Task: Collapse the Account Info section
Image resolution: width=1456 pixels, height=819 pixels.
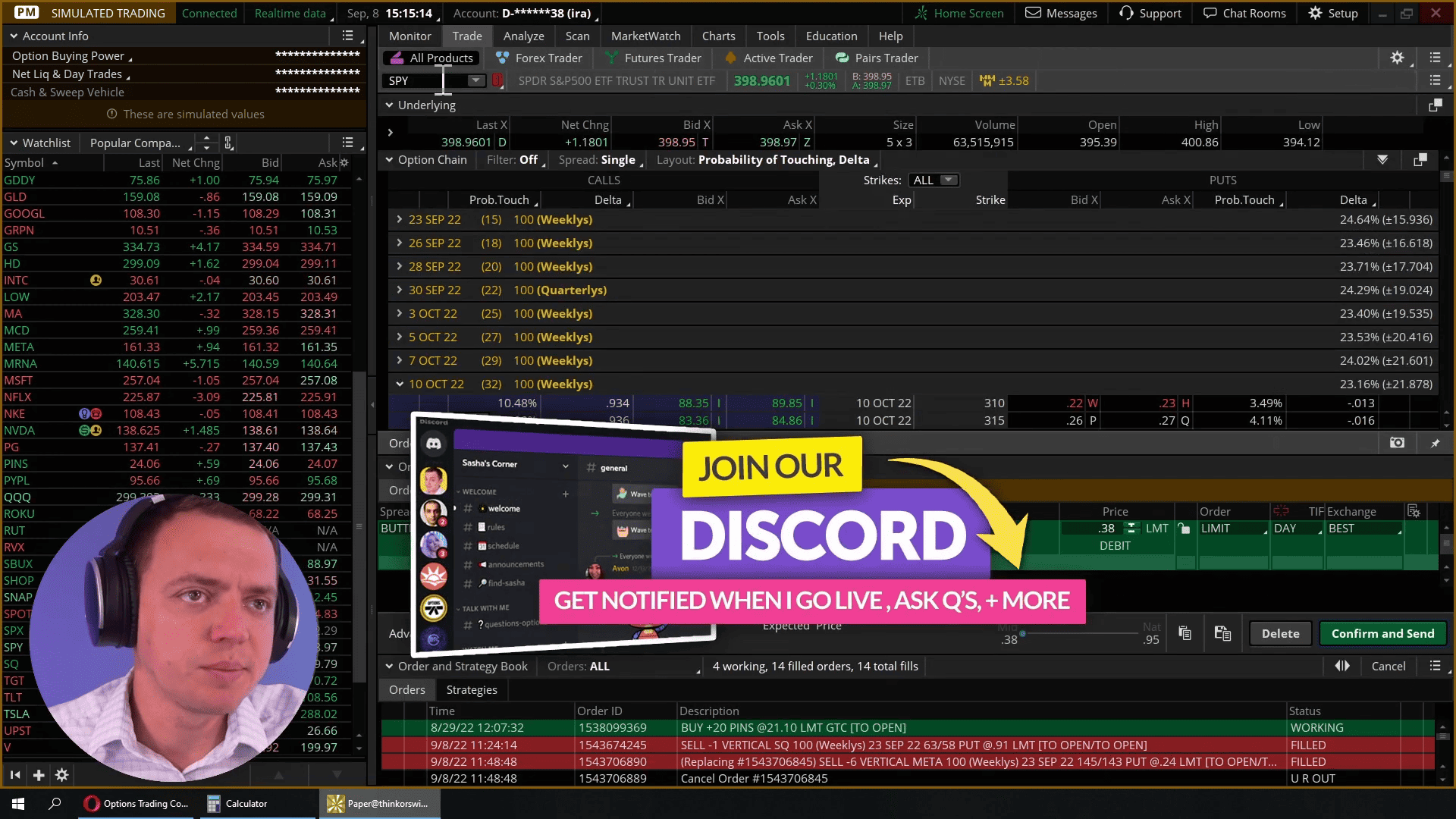Action: 14,36
